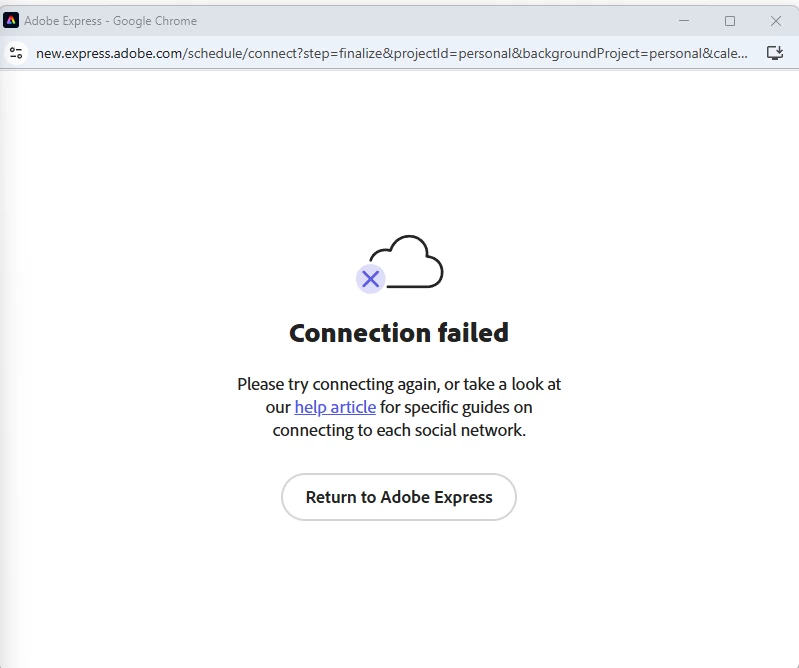Screen dimensions: 799x668
Task: Select the URL text in the address bar
Action: pos(391,53)
